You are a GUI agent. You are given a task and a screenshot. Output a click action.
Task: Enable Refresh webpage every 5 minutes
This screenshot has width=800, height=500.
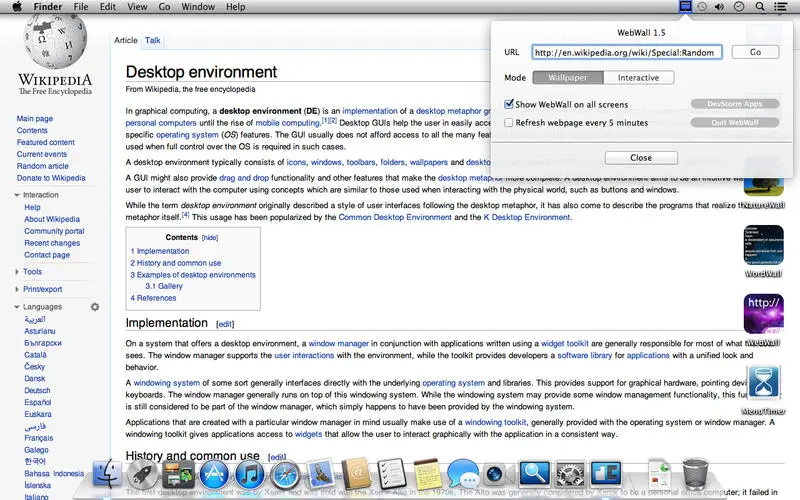[x=509, y=122]
